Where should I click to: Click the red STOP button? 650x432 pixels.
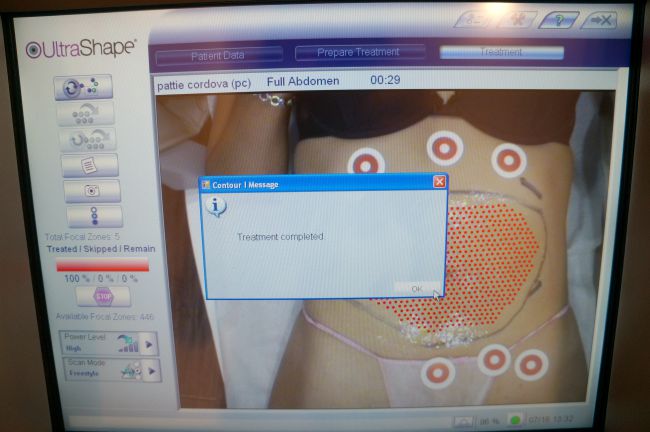tap(103, 296)
